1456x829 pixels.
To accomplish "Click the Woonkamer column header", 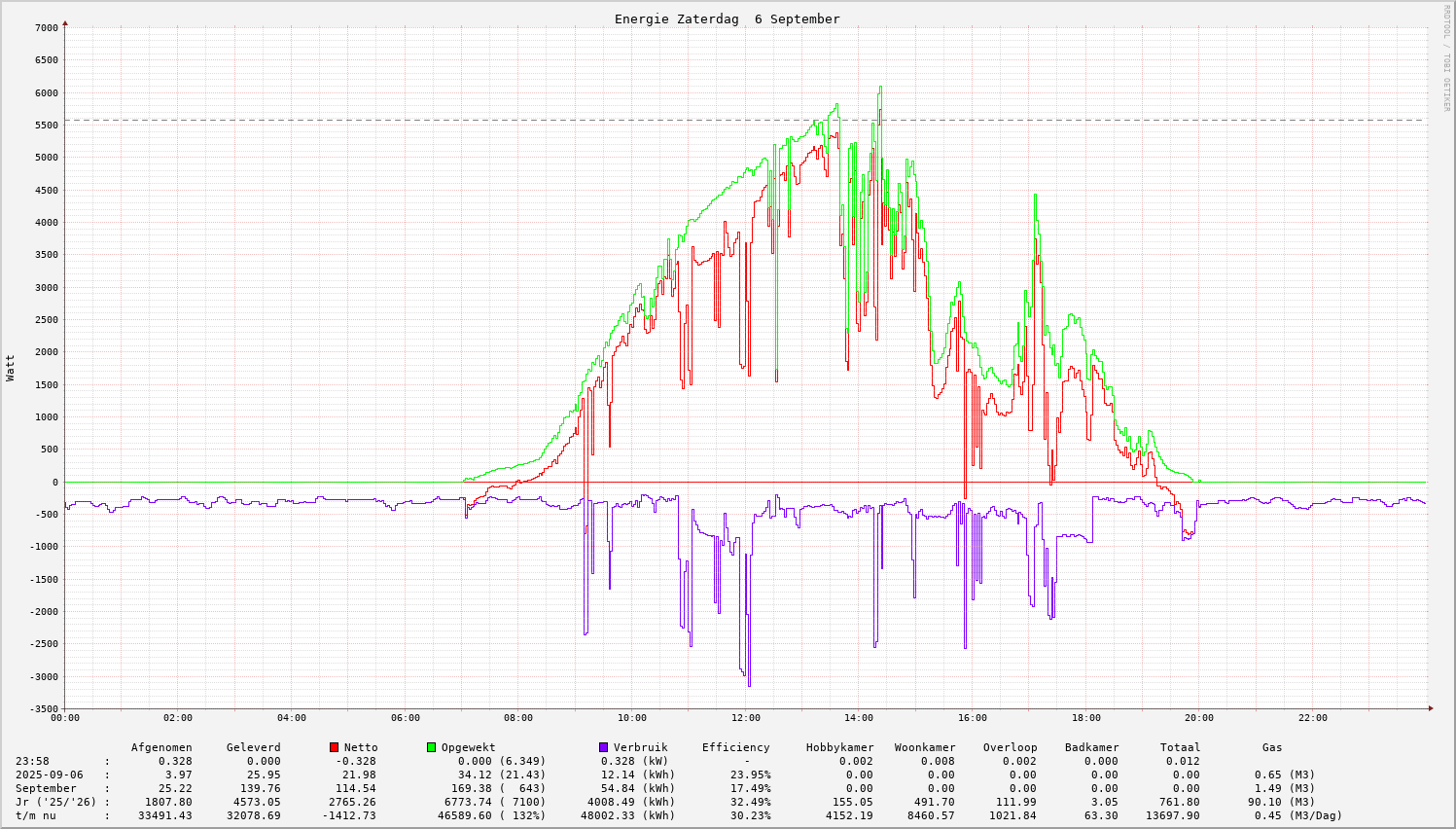I will [x=924, y=747].
